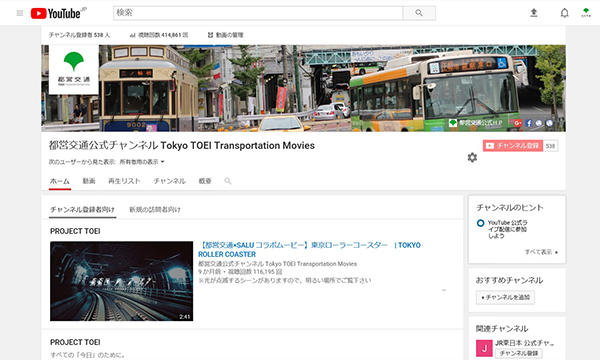Select the 新規の訪問者向け tab
The image size is (600, 360).
pos(155,209)
